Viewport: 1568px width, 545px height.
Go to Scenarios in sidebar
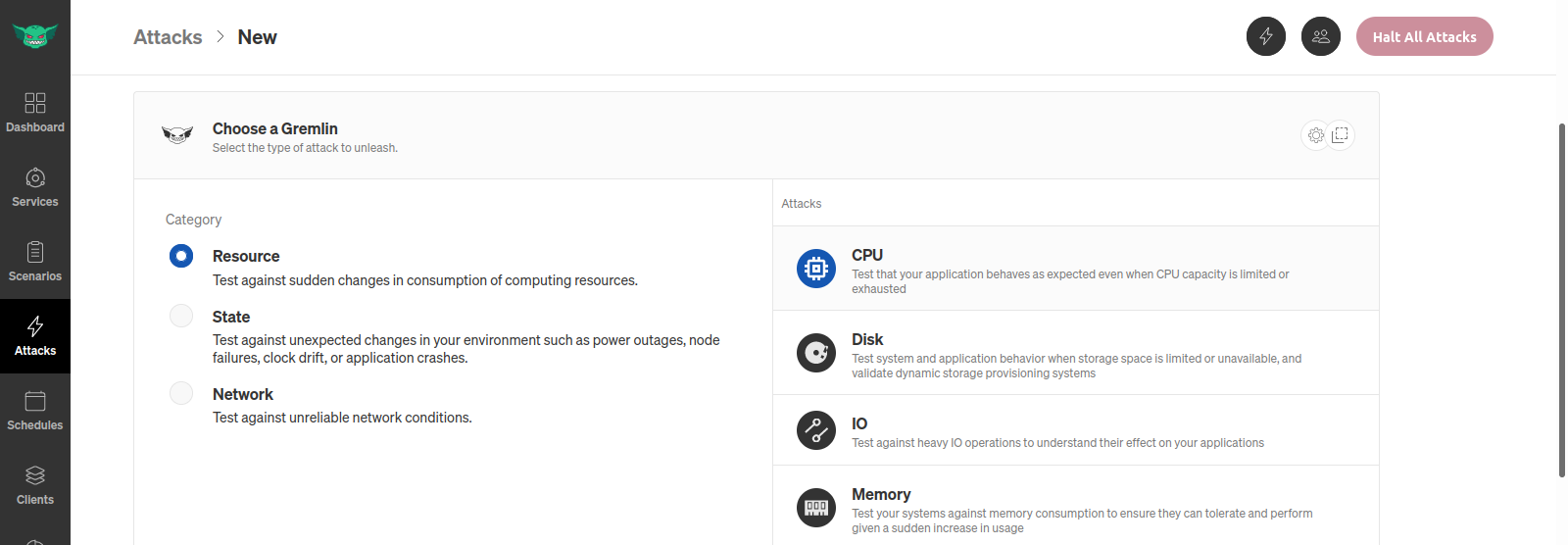click(35, 262)
